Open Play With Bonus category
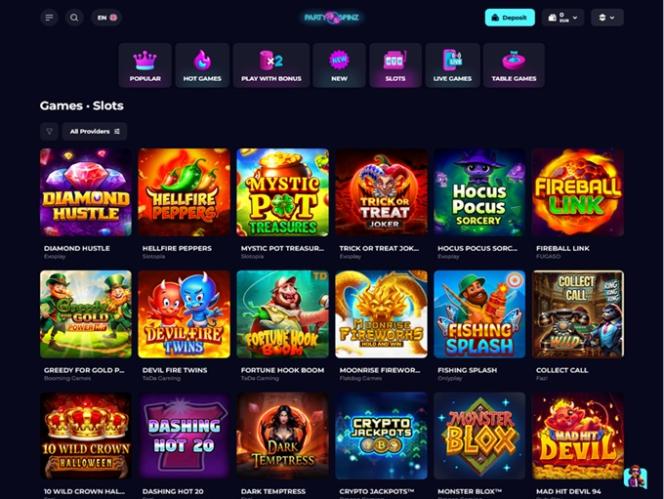Image resolution: width=664 pixels, height=499 pixels. (x=271, y=65)
